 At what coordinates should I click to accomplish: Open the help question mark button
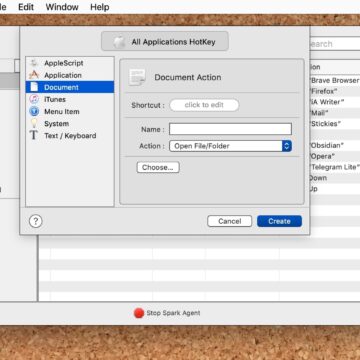tap(36, 221)
